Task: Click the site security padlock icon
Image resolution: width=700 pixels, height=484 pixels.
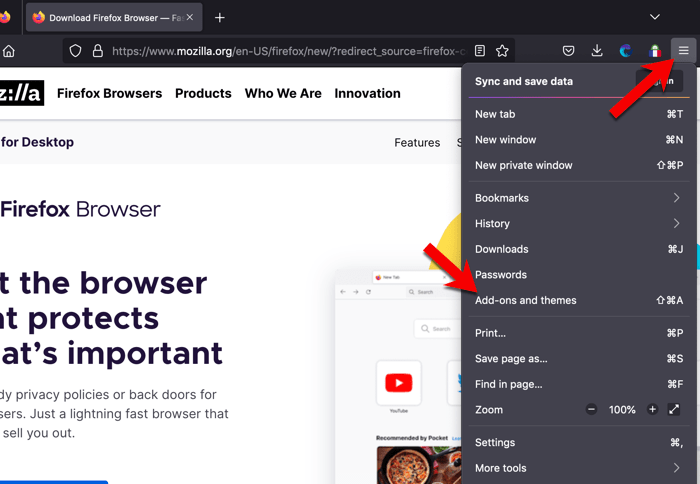Action: point(97,51)
